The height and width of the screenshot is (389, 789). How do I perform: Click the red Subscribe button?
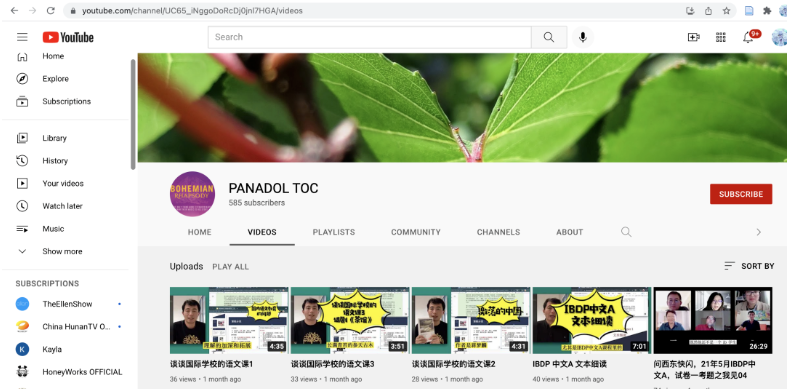tap(741, 194)
